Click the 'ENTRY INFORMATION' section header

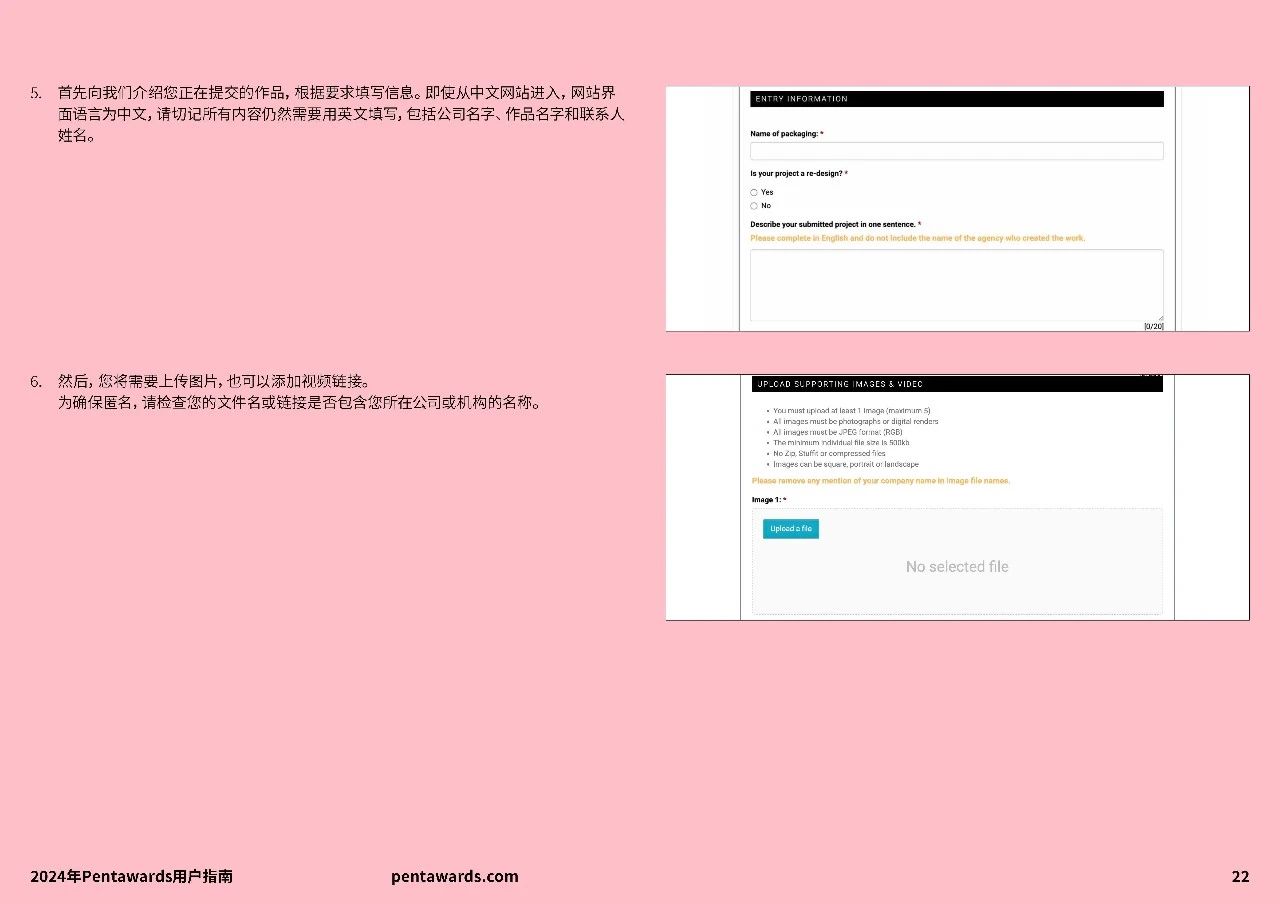[x=957, y=99]
